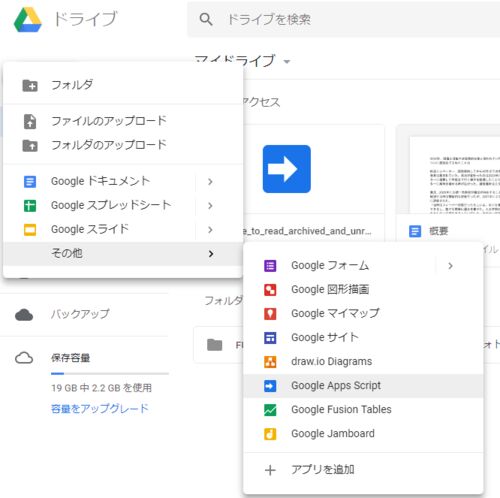Click the backup cloud icon in sidebar
Screen dimensions: 500x498
coord(24,315)
